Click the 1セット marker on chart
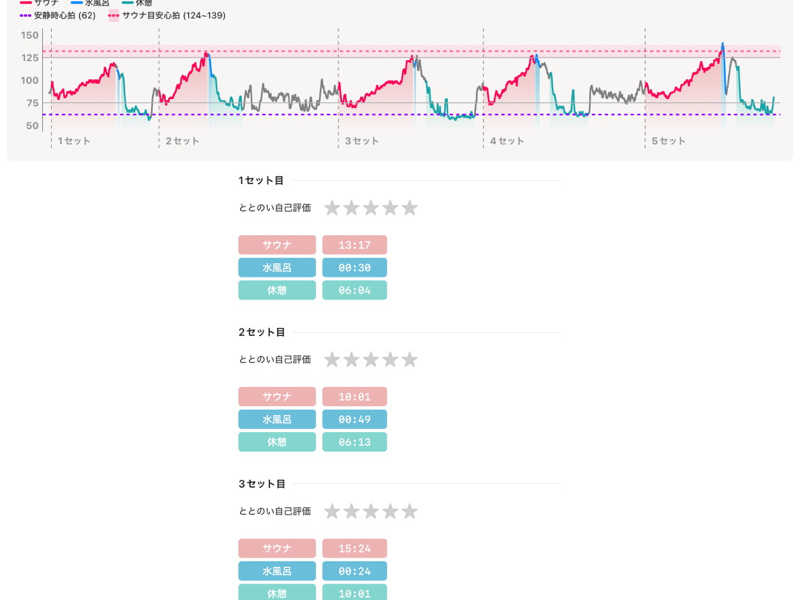Screen dimensions: 800x600 click(x=74, y=141)
